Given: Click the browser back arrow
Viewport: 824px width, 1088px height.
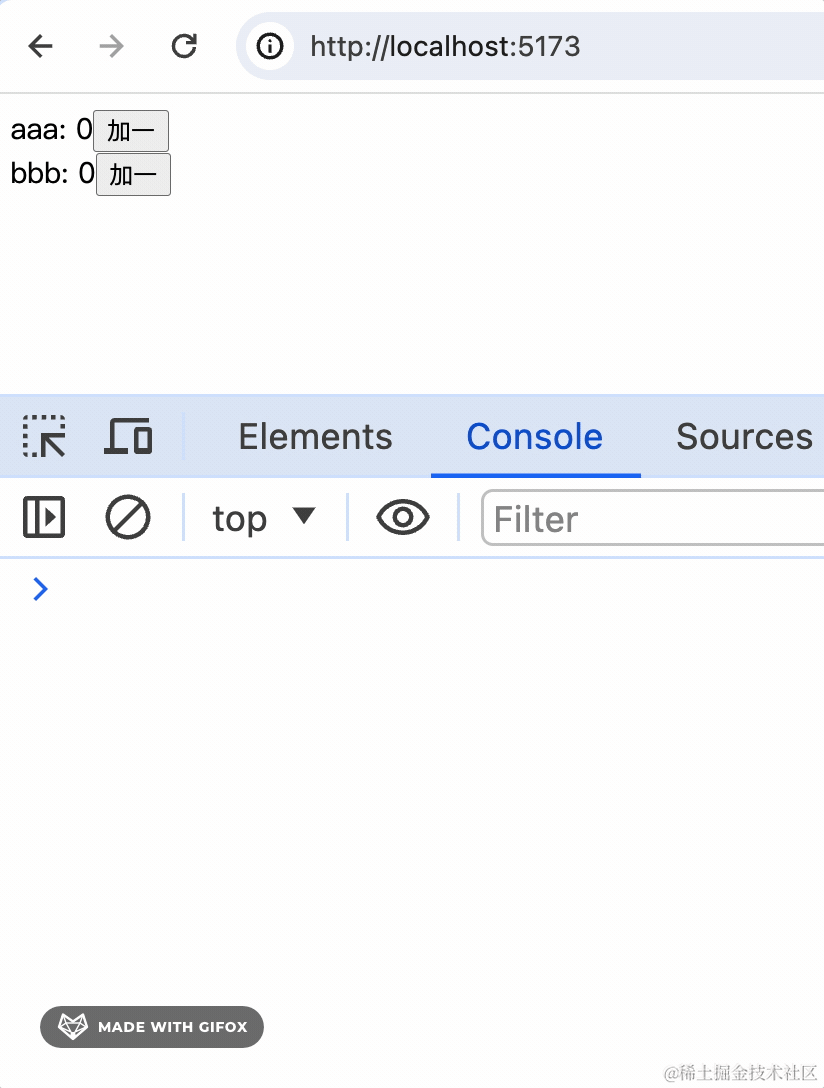Looking at the screenshot, I should point(40,46).
